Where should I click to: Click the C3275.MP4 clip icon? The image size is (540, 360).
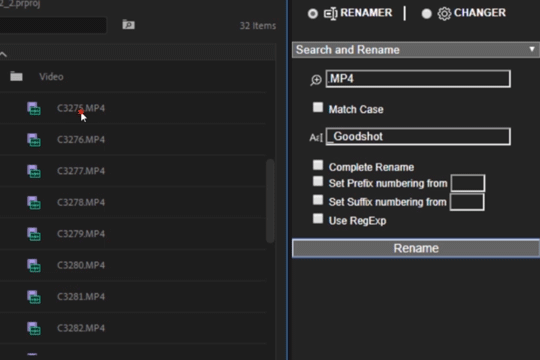34,109
